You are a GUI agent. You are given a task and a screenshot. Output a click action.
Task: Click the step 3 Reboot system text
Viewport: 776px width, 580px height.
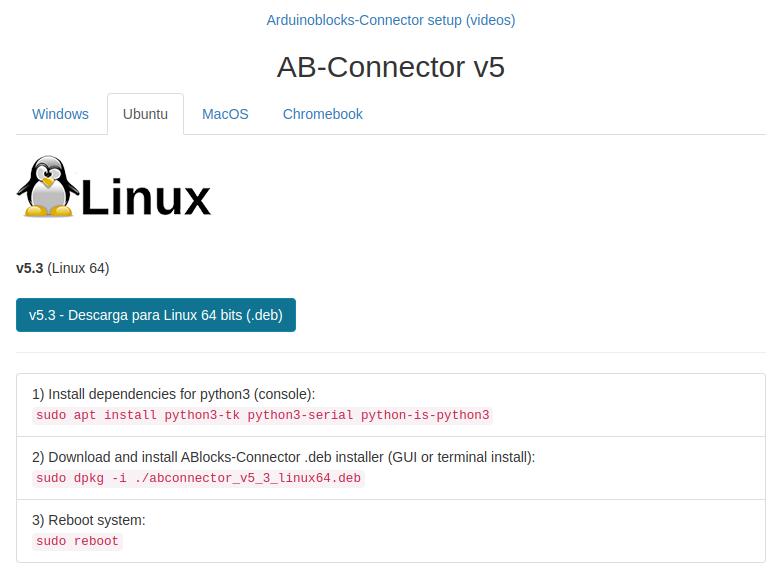(x=89, y=520)
